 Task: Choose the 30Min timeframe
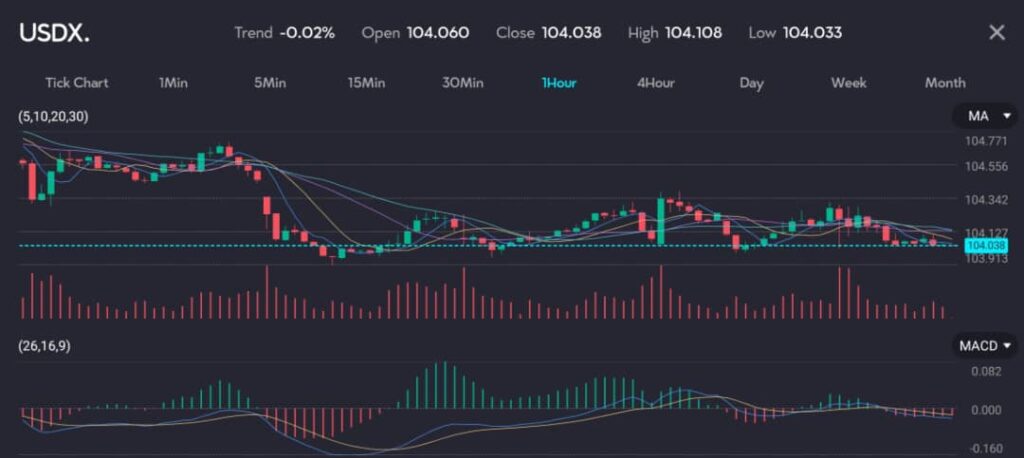coord(462,83)
